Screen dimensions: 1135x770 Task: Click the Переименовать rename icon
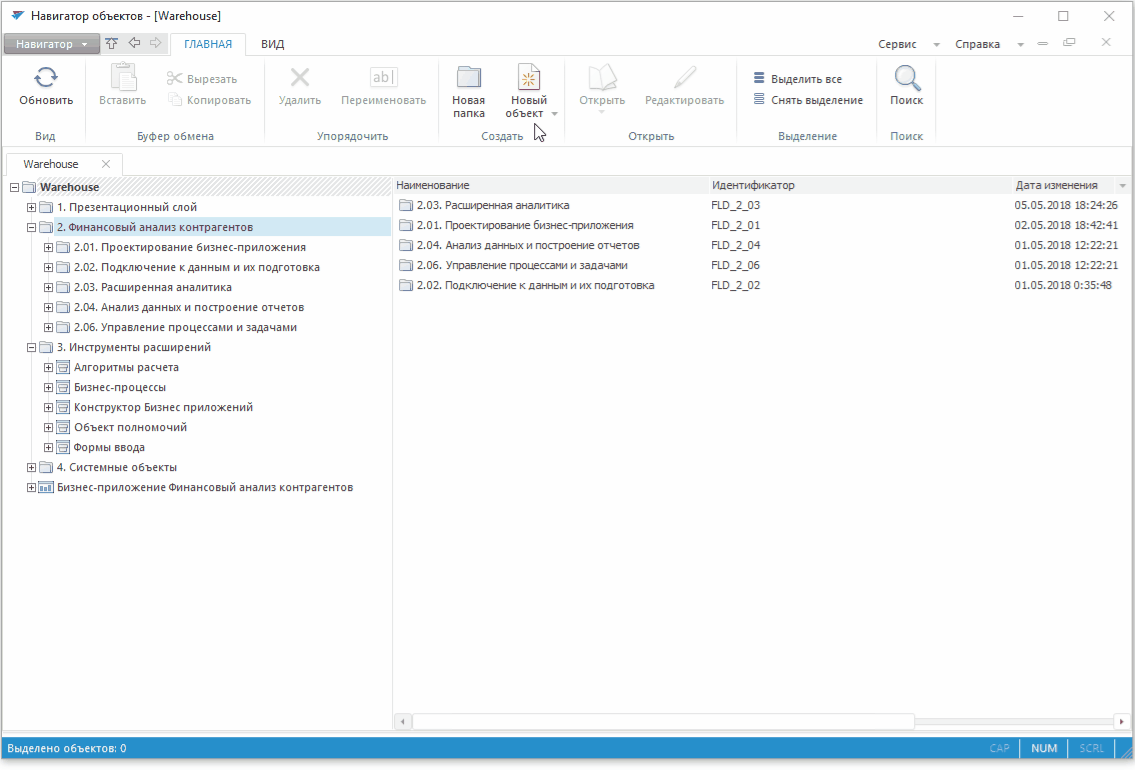click(x=383, y=77)
